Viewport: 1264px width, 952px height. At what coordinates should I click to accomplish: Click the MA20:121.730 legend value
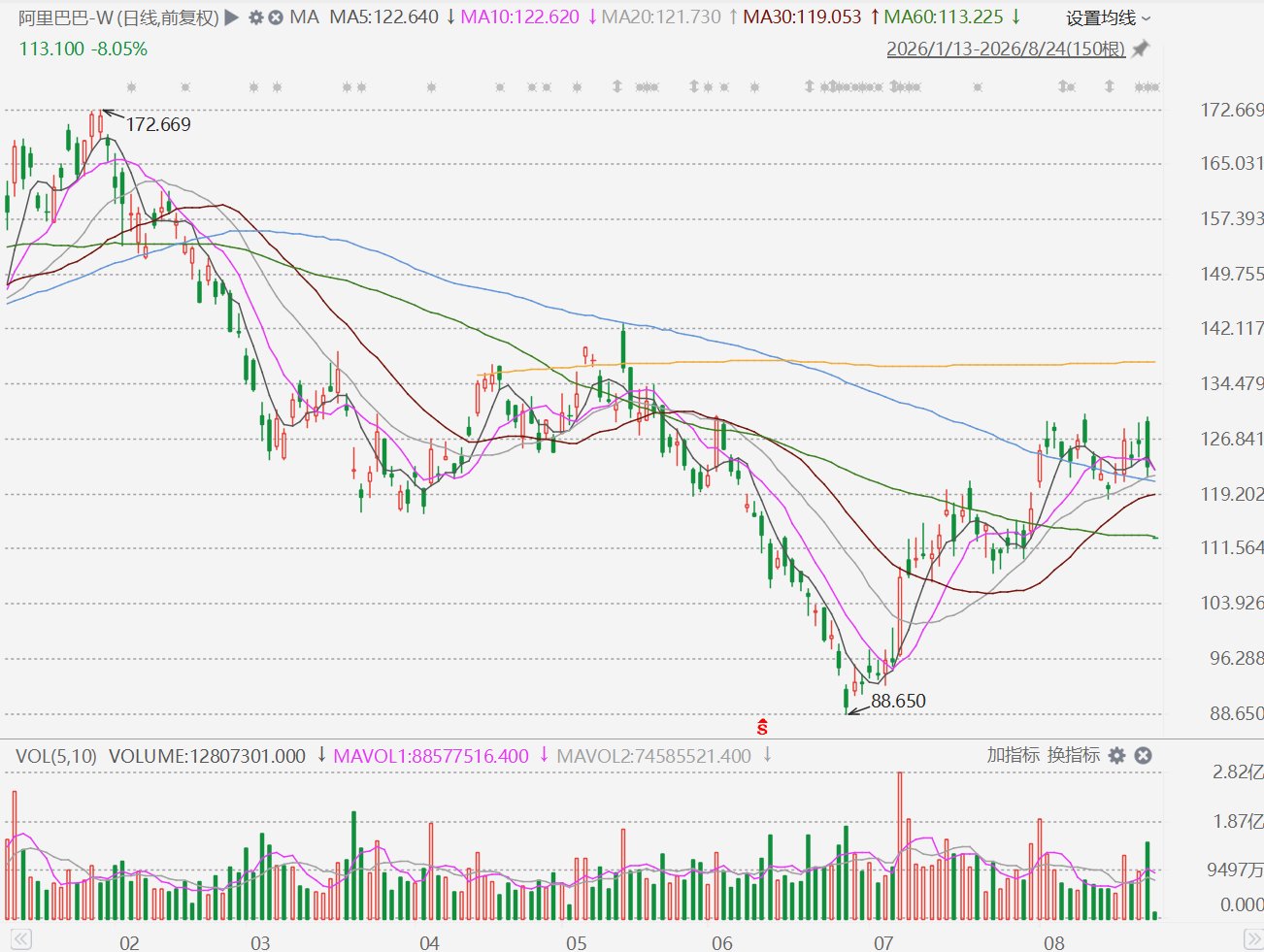(662, 17)
